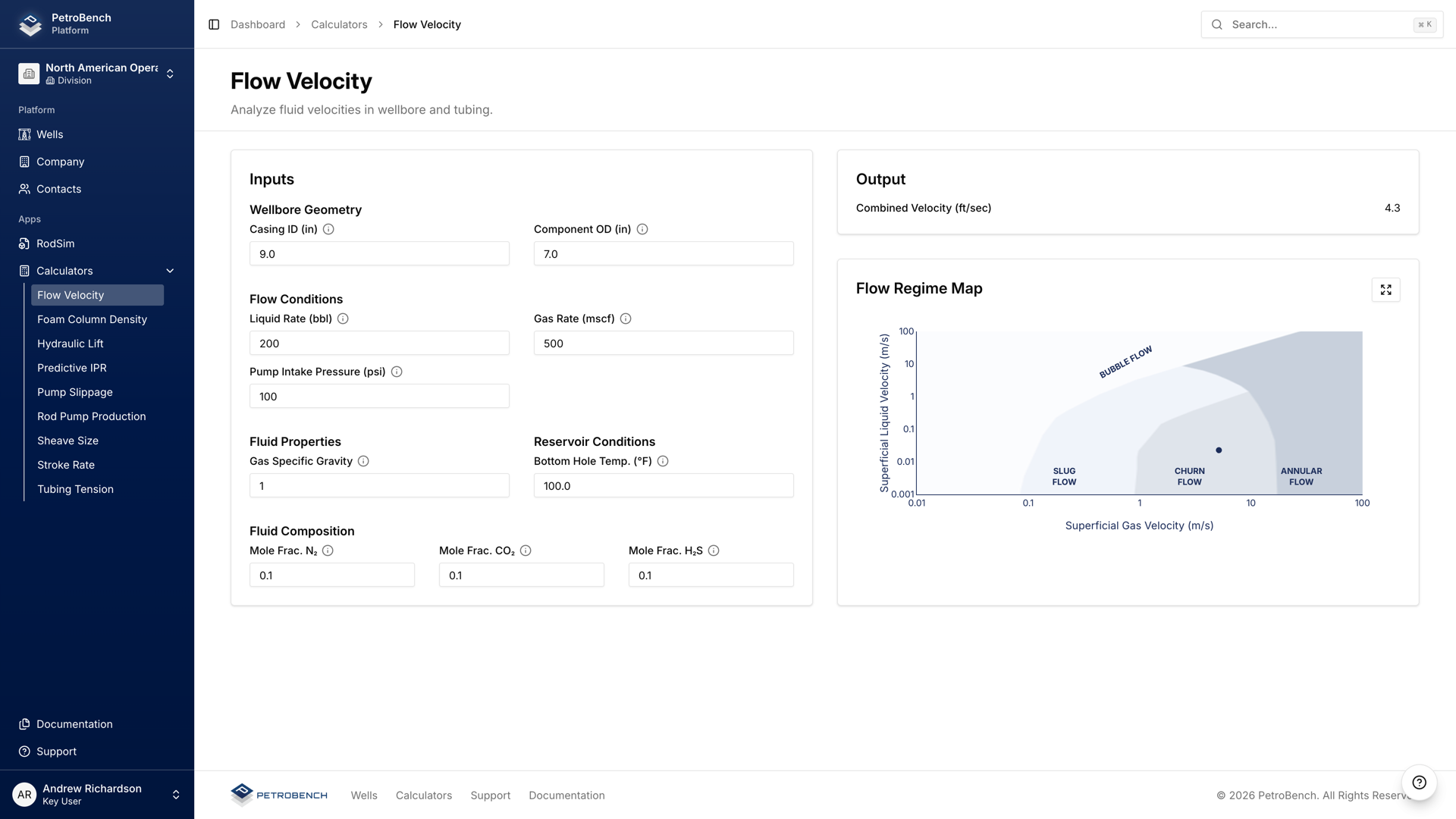Image resolution: width=1456 pixels, height=819 pixels.
Task: Open the help question mark bubble
Action: [1420, 783]
